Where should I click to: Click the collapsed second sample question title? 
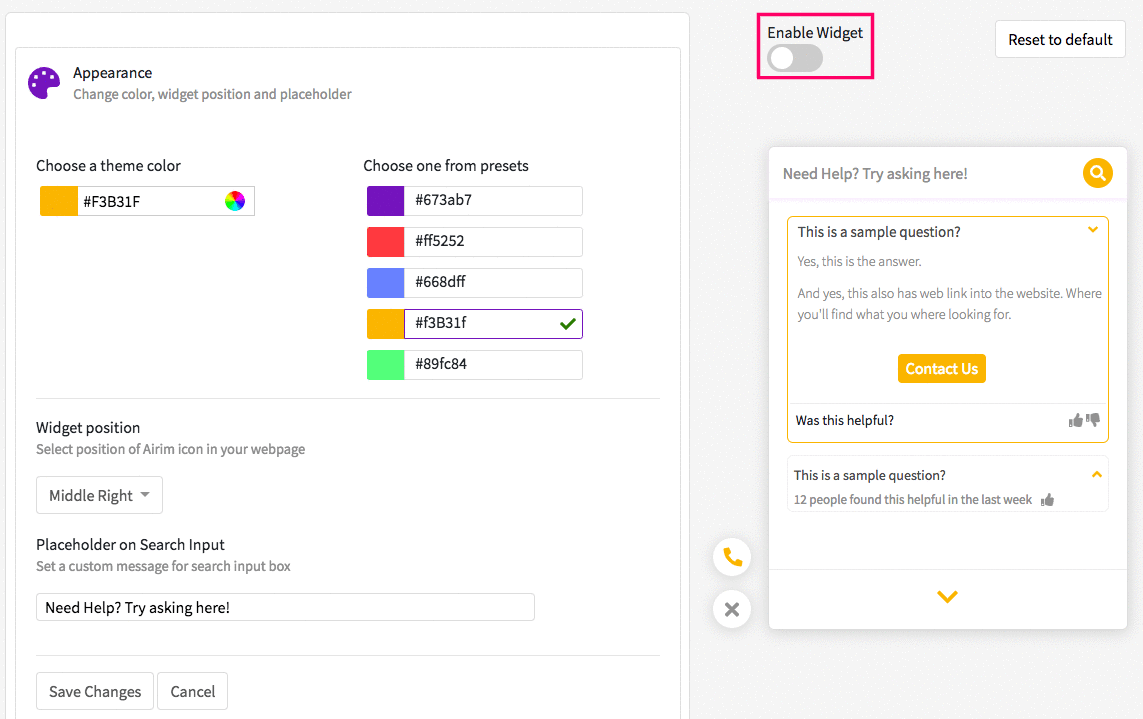click(x=870, y=475)
